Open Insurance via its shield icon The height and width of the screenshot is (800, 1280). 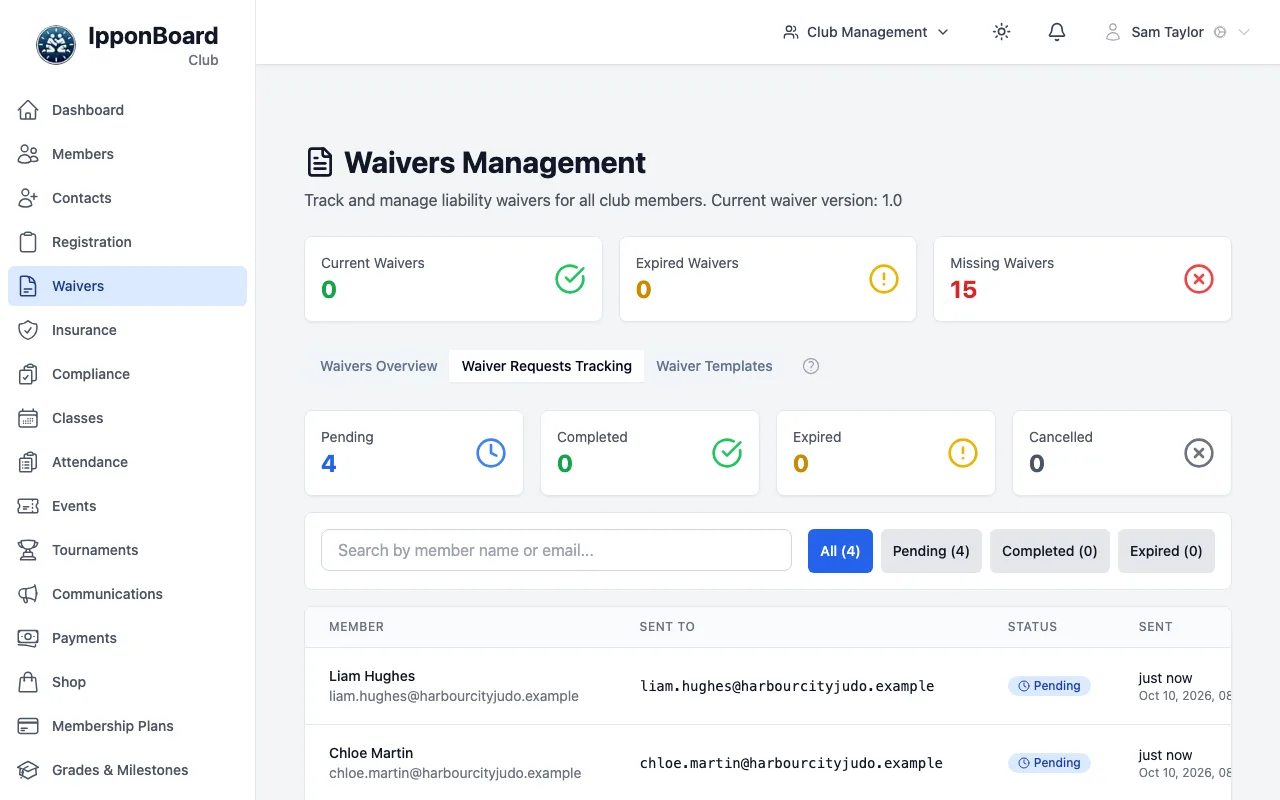pyautogui.click(x=28, y=330)
